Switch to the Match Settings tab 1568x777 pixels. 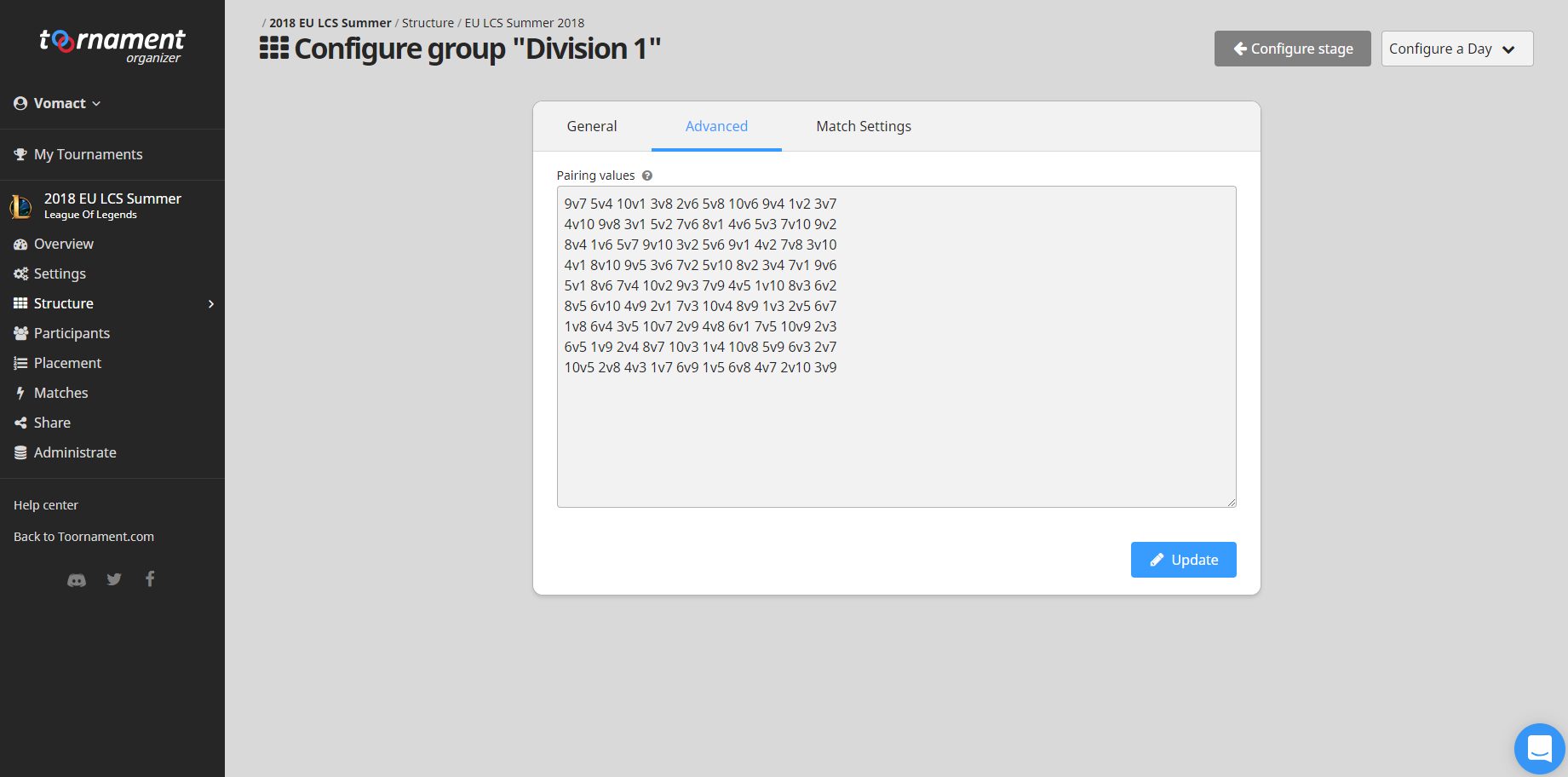pos(864,126)
